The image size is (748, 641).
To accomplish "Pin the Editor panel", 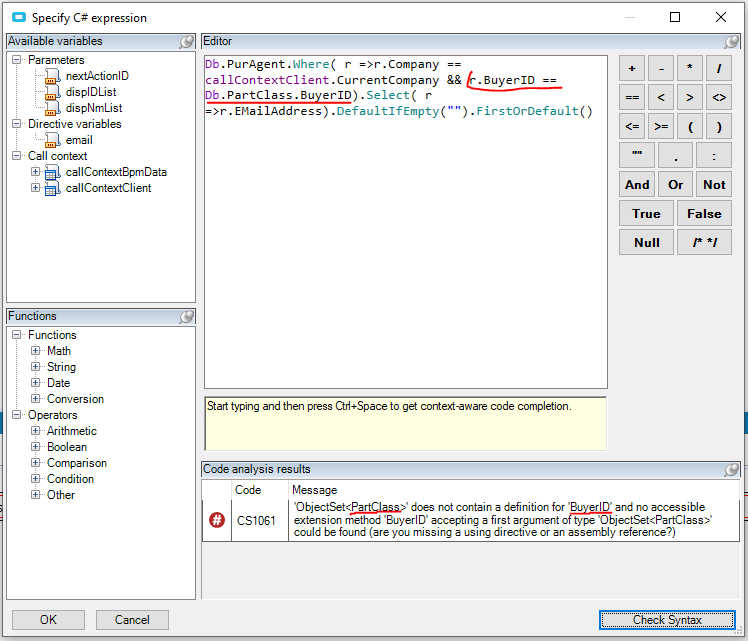I will coord(731,41).
